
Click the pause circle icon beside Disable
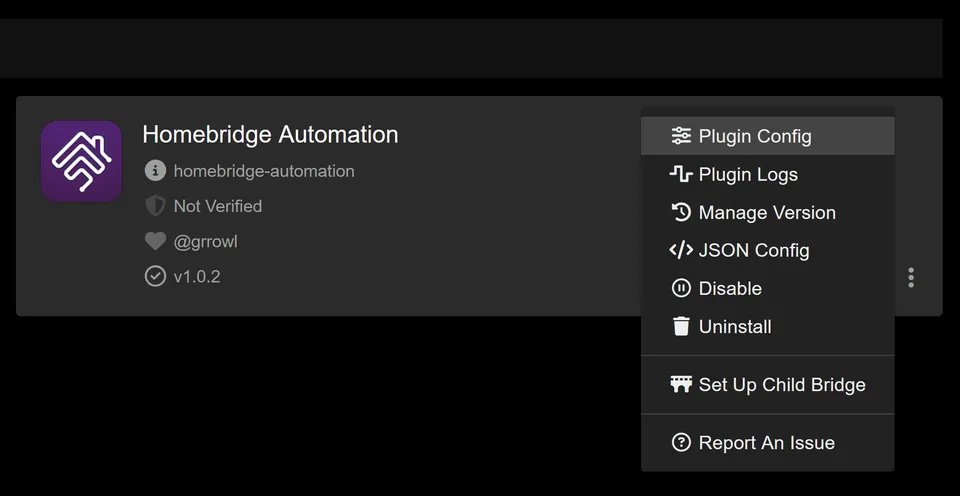coord(681,288)
